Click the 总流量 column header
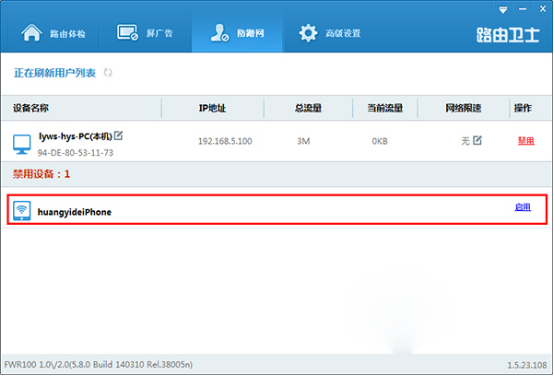 [308, 108]
